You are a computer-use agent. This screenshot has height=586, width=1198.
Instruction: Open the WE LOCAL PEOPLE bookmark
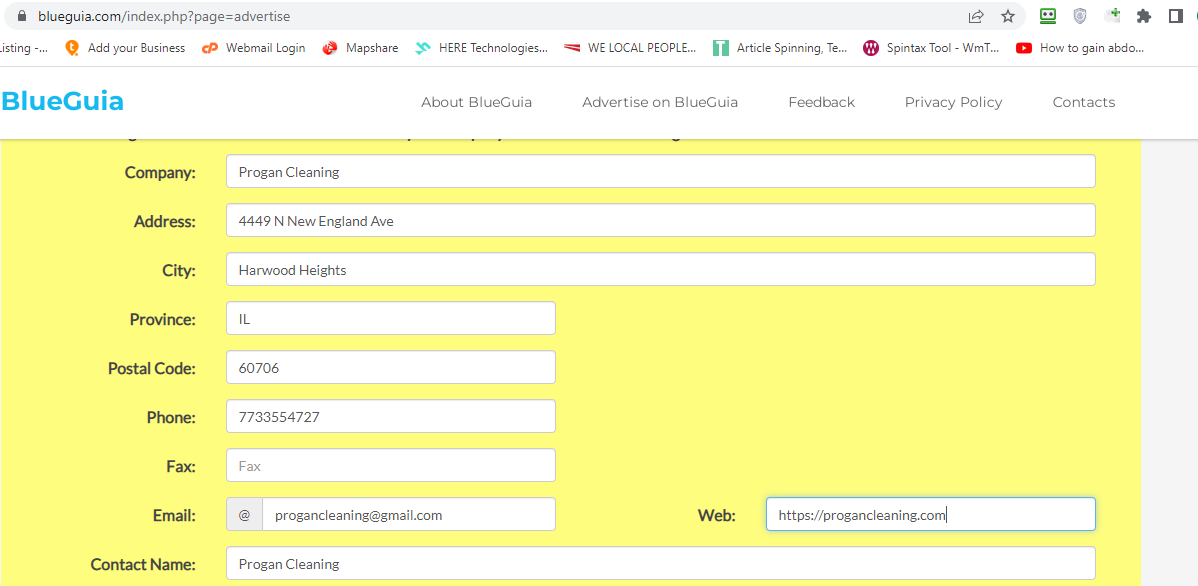630,47
